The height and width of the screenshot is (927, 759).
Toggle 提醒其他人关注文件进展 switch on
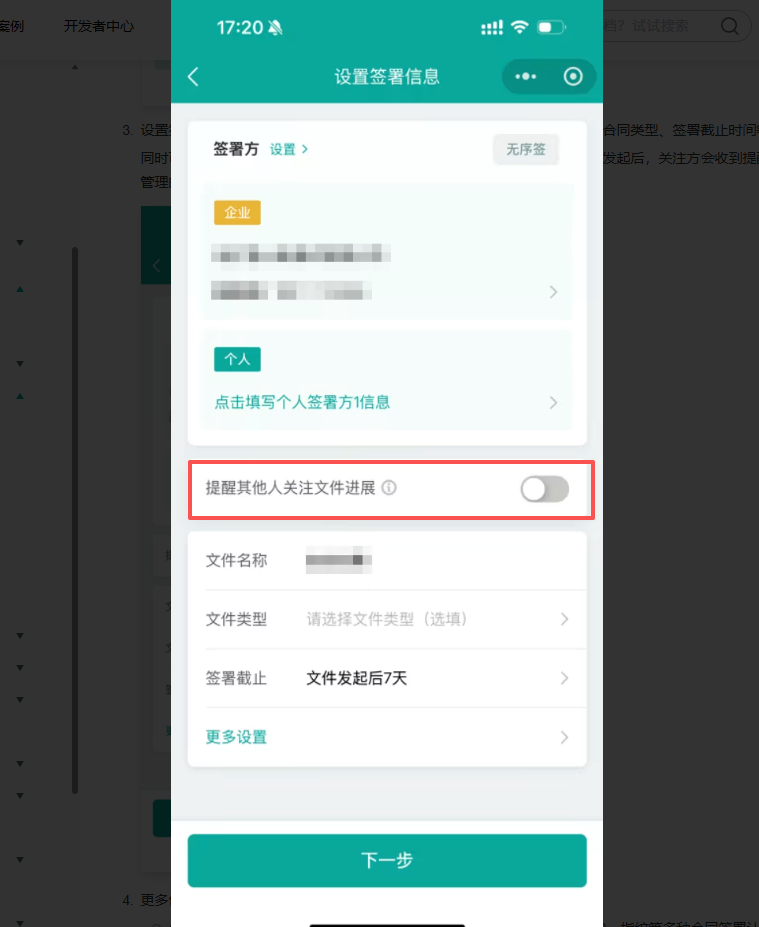click(x=544, y=490)
